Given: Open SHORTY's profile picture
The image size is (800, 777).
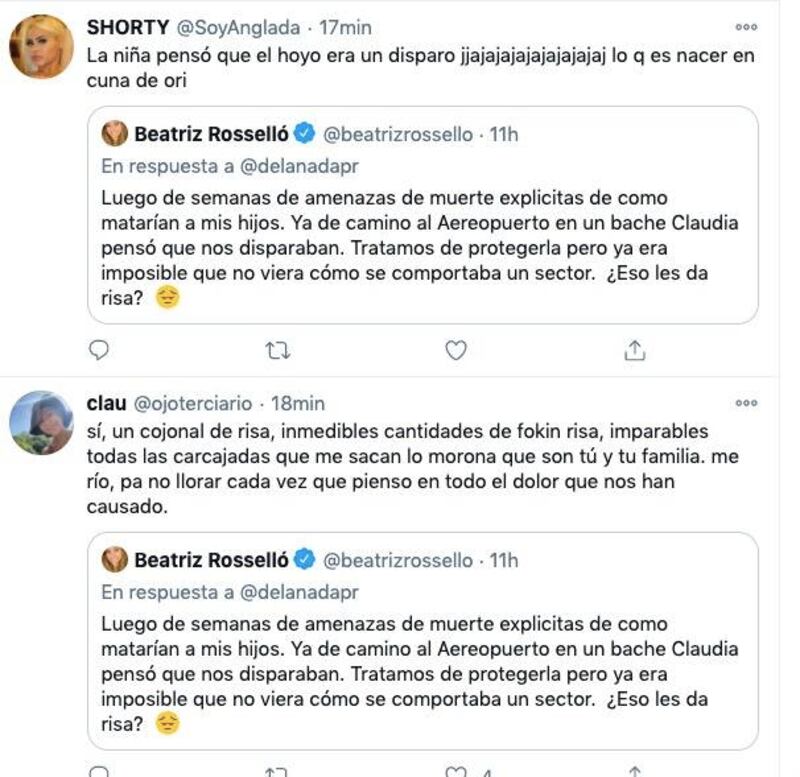Looking at the screenshot, I should pyautogui.click(x=41, y=46).
